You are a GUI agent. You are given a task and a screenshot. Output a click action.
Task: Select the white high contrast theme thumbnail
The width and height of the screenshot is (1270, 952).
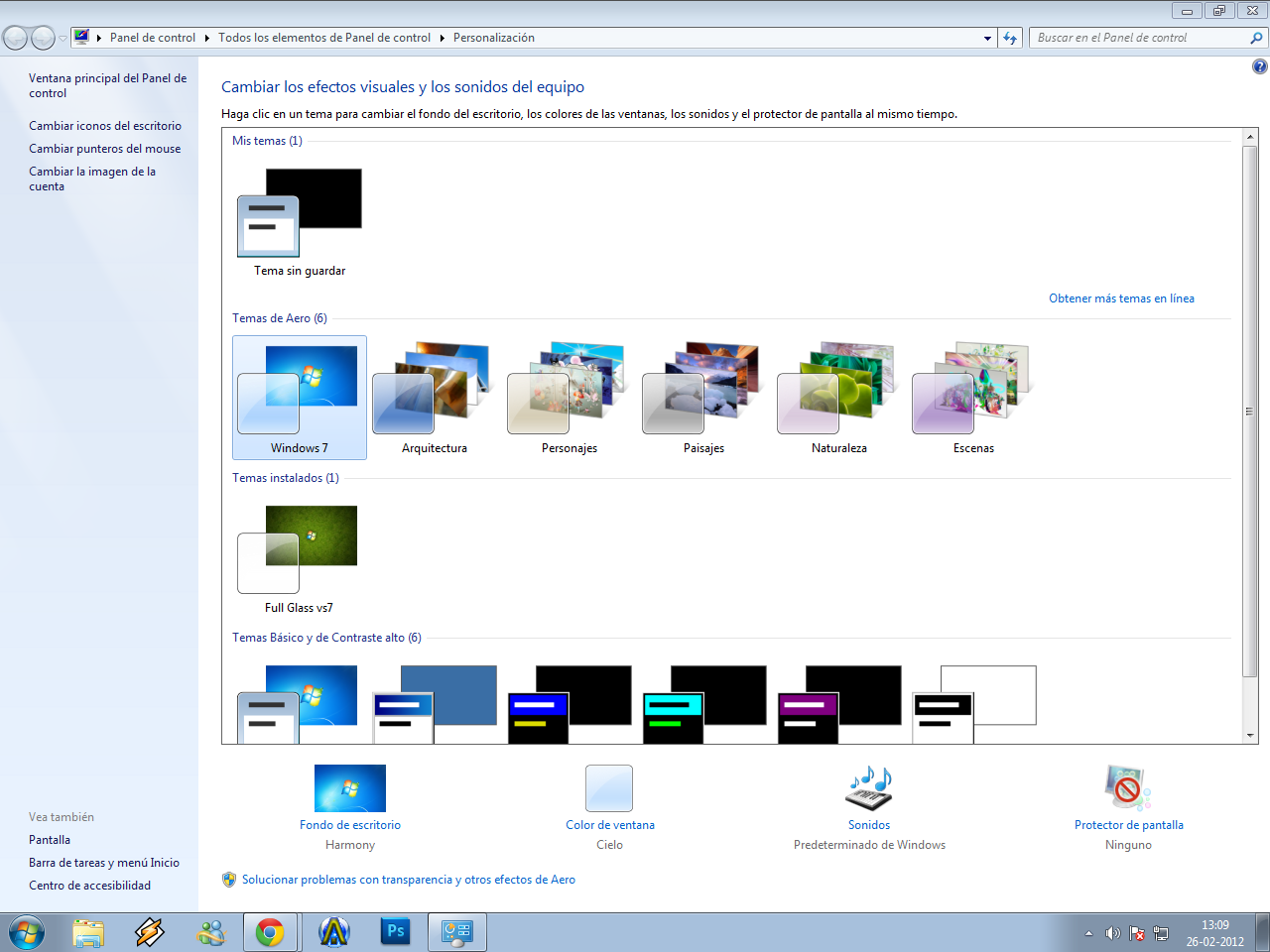[x=974, y=704]
